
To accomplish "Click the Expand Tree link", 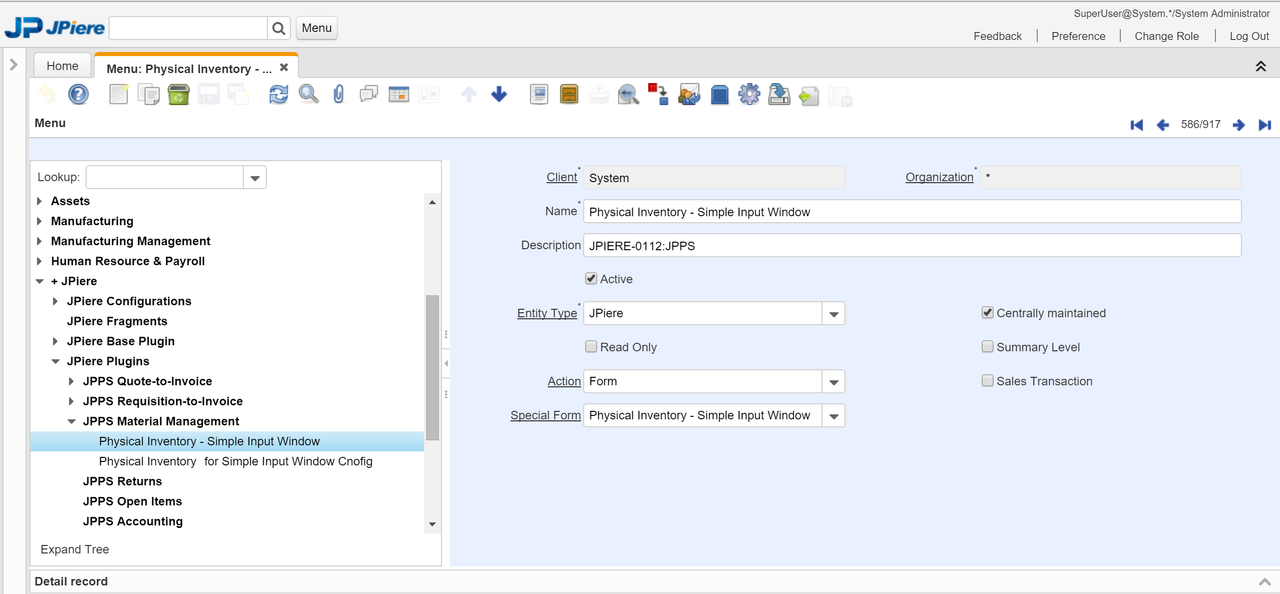I will coord(75,549).
